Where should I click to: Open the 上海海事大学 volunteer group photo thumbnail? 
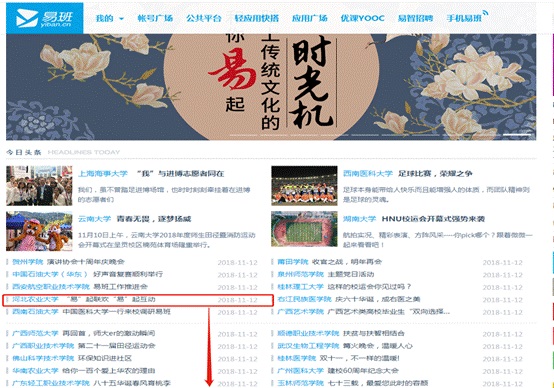pyautogui.click(x=39, y=186)
